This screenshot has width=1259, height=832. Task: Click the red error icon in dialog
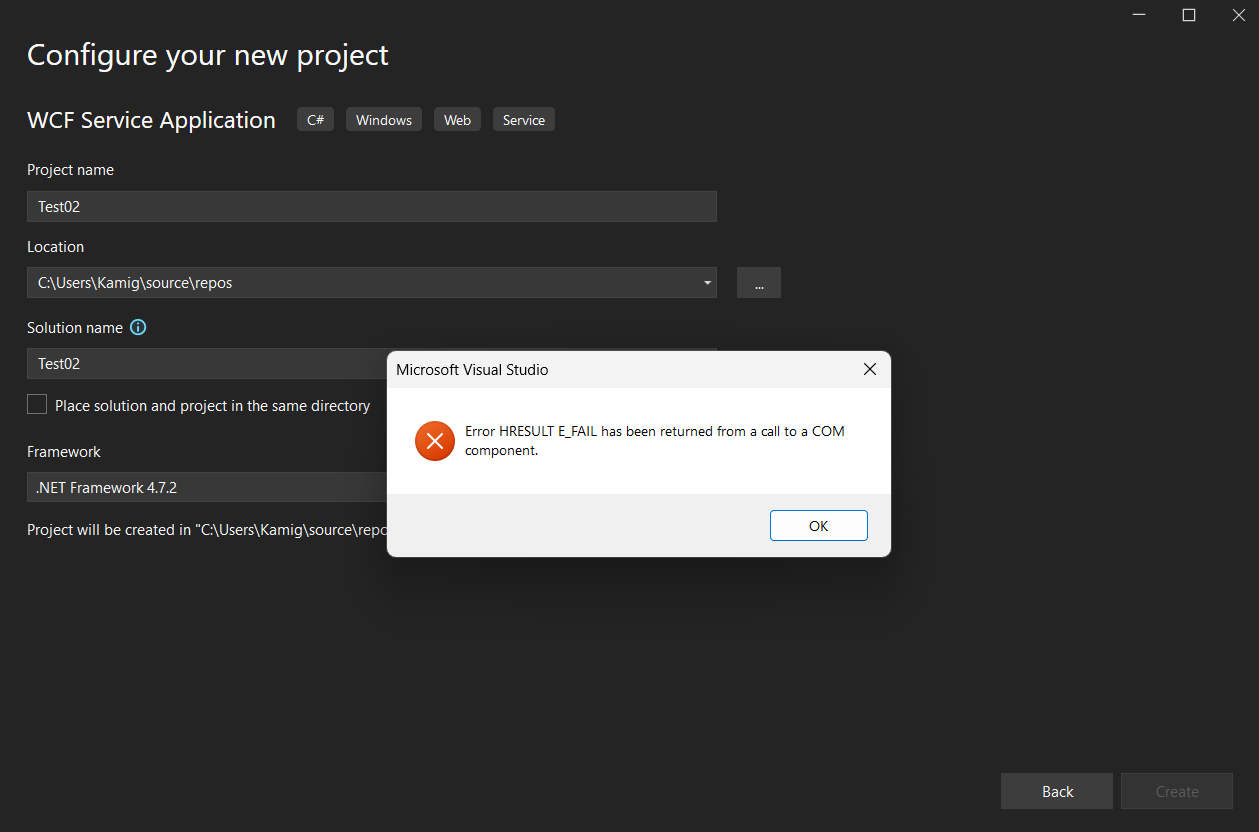[435, 441]
